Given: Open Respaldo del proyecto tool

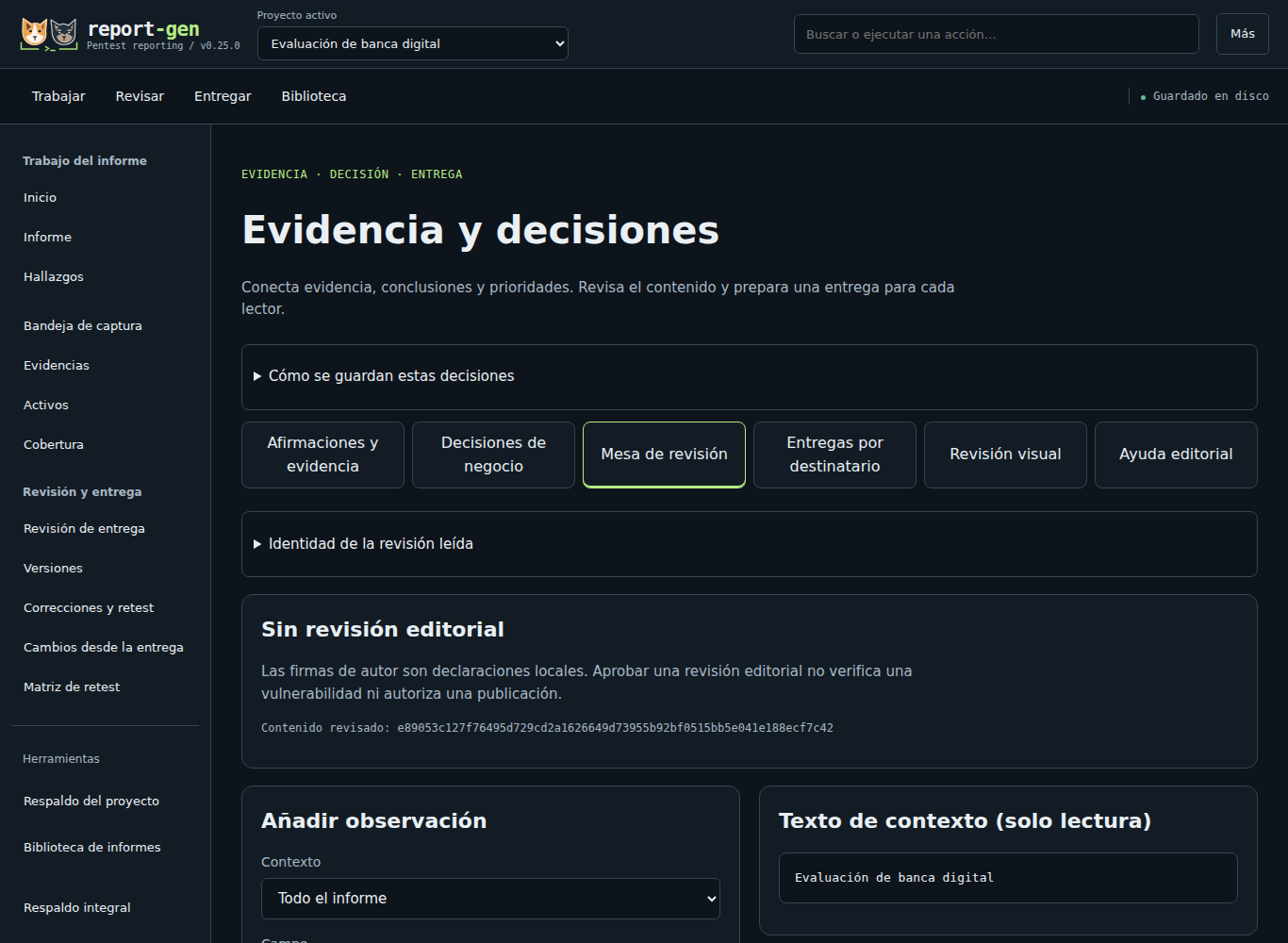Looking at the screenshot, I should tap(91, 801).
